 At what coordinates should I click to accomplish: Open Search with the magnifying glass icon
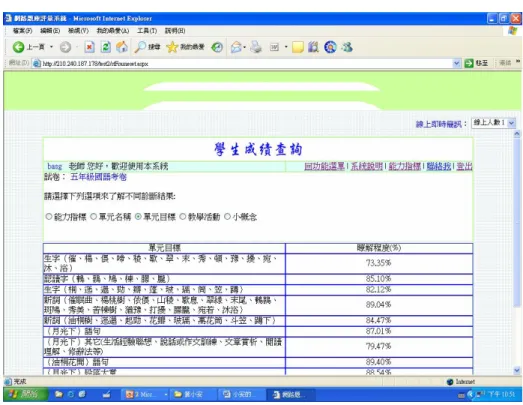point(140,47)
